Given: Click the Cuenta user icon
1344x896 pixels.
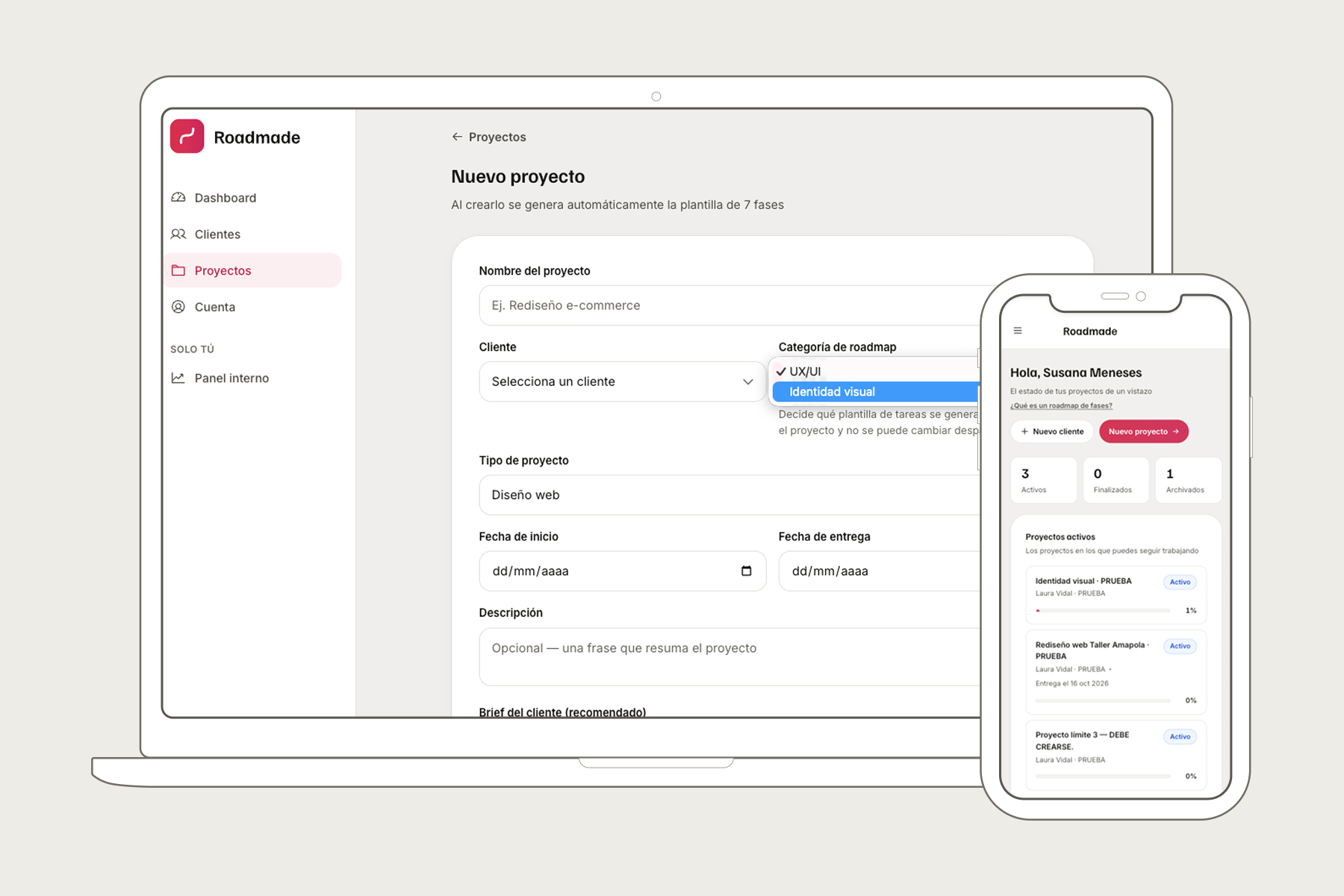Looking at the screenshot, I should 178,307.
